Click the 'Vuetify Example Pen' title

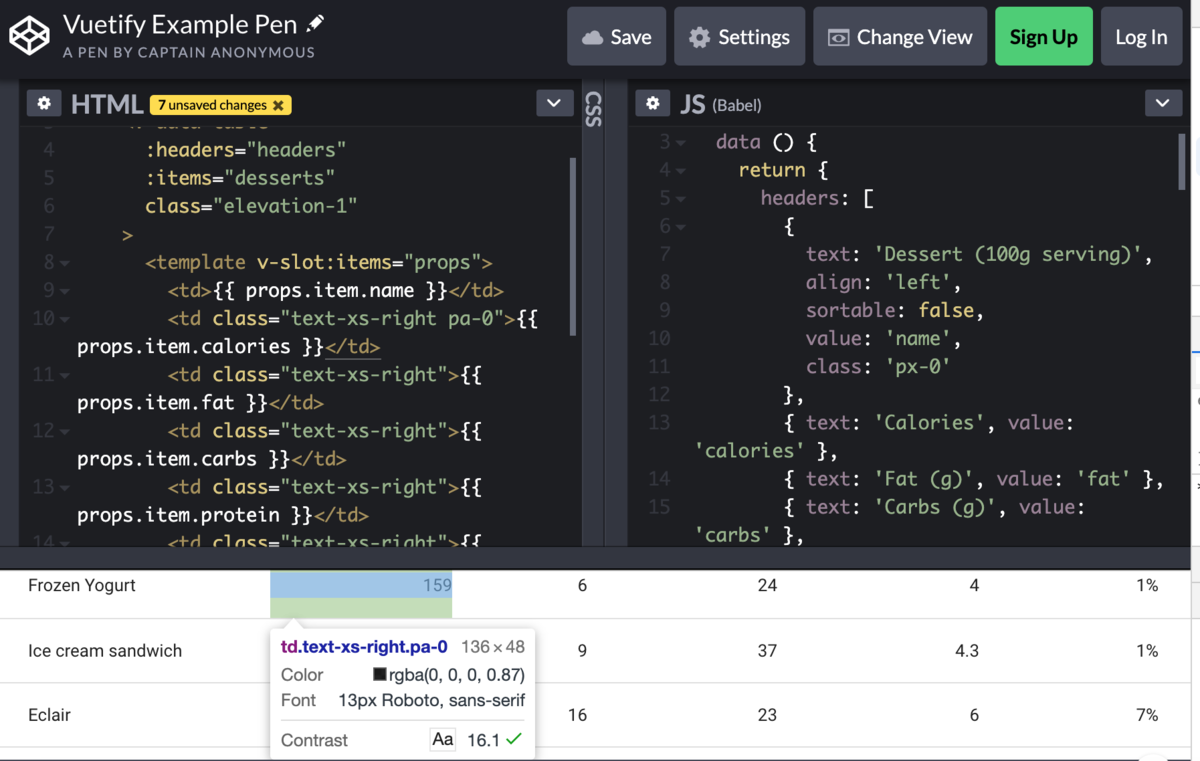coord(180,23)
